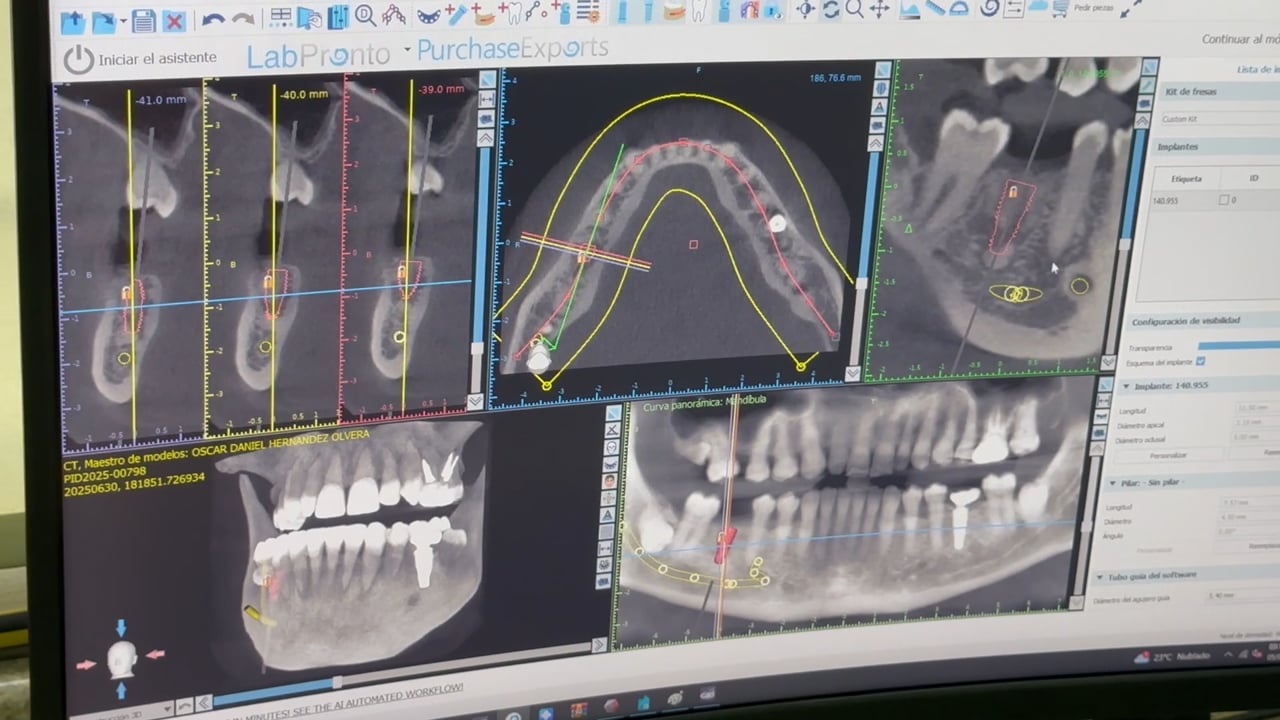Screen dimensions: 1280x720
Task: Select the dental arch jaw icon
Action: point(428,14)
